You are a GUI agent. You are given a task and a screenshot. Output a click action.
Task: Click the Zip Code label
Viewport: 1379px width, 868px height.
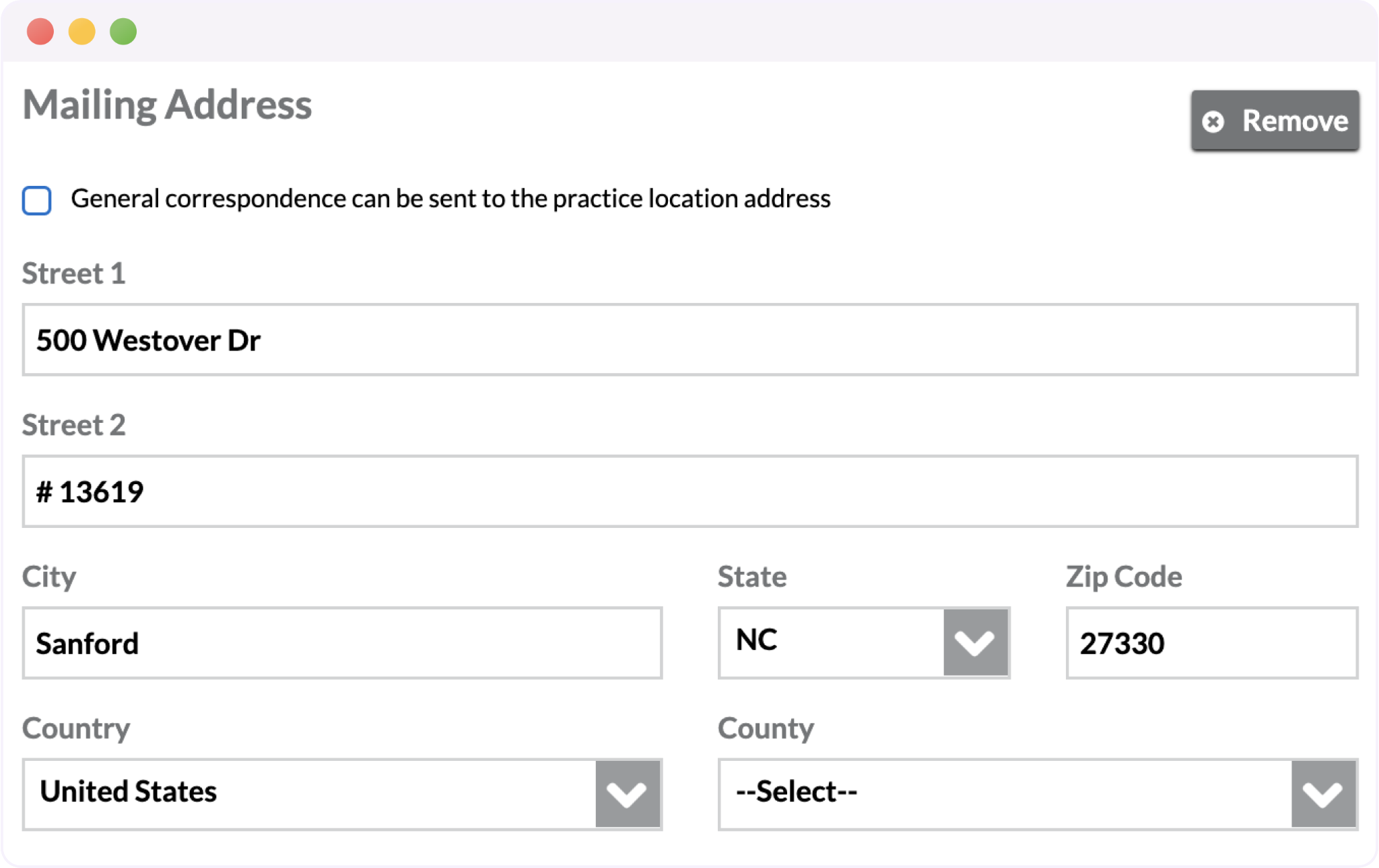pos(1123,577)
